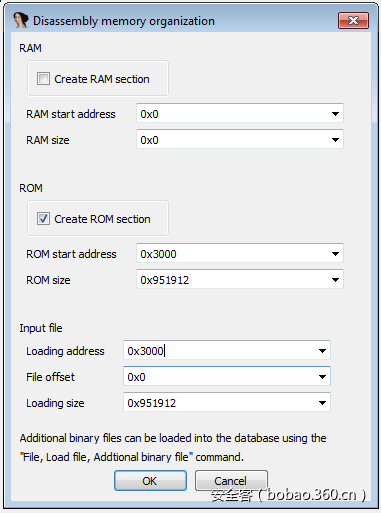This screenshot has height=513, width=381.
Task: Uncheck the Create ROM section checkbox
Action: (43, 219)
